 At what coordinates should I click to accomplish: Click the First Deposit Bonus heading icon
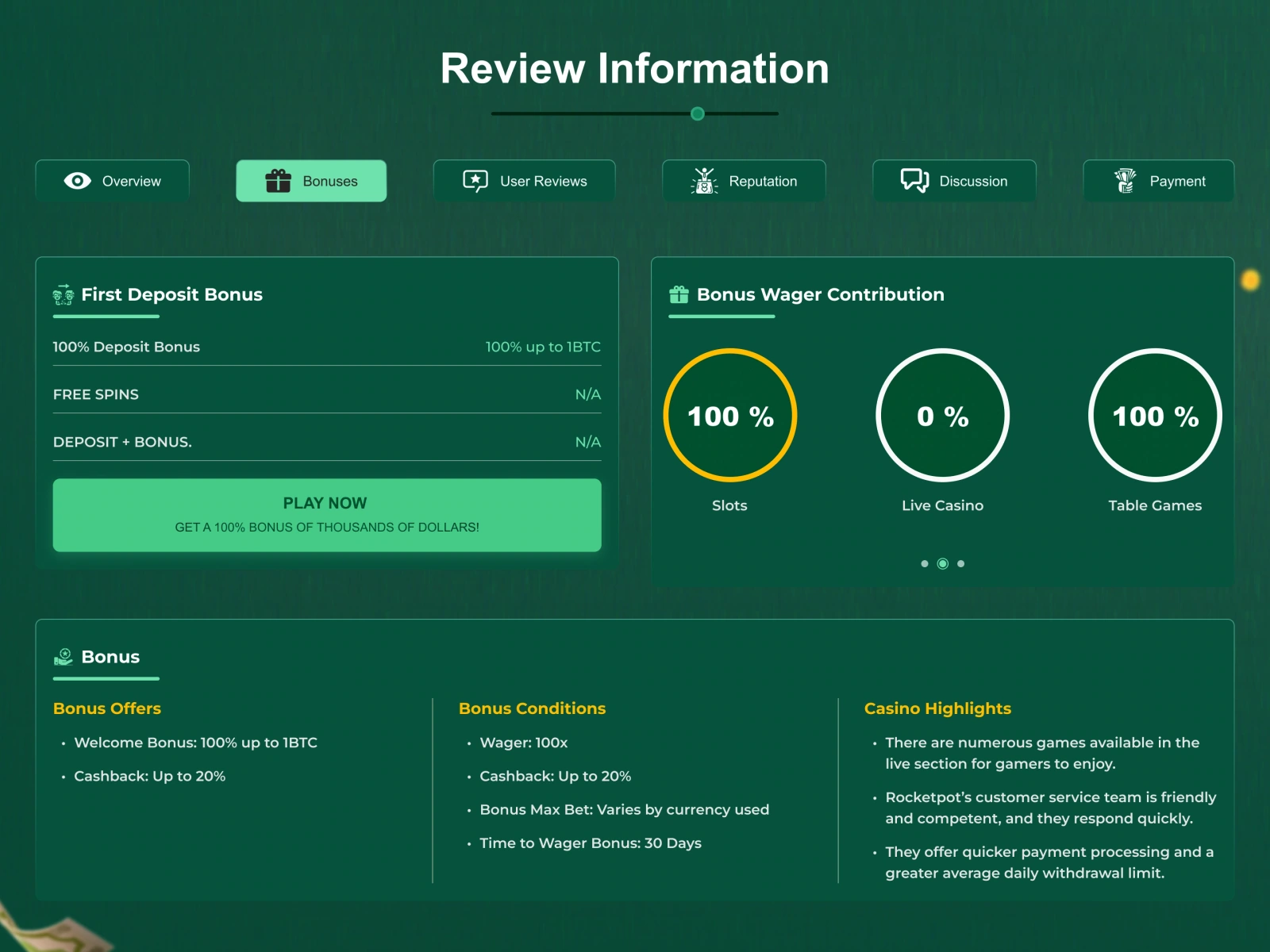63,294
